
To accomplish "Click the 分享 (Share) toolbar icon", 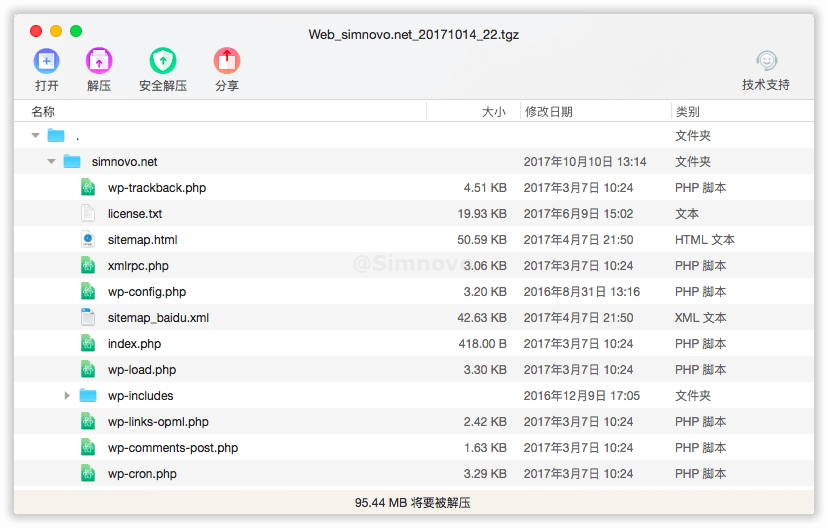I will (x=227, y=61).
